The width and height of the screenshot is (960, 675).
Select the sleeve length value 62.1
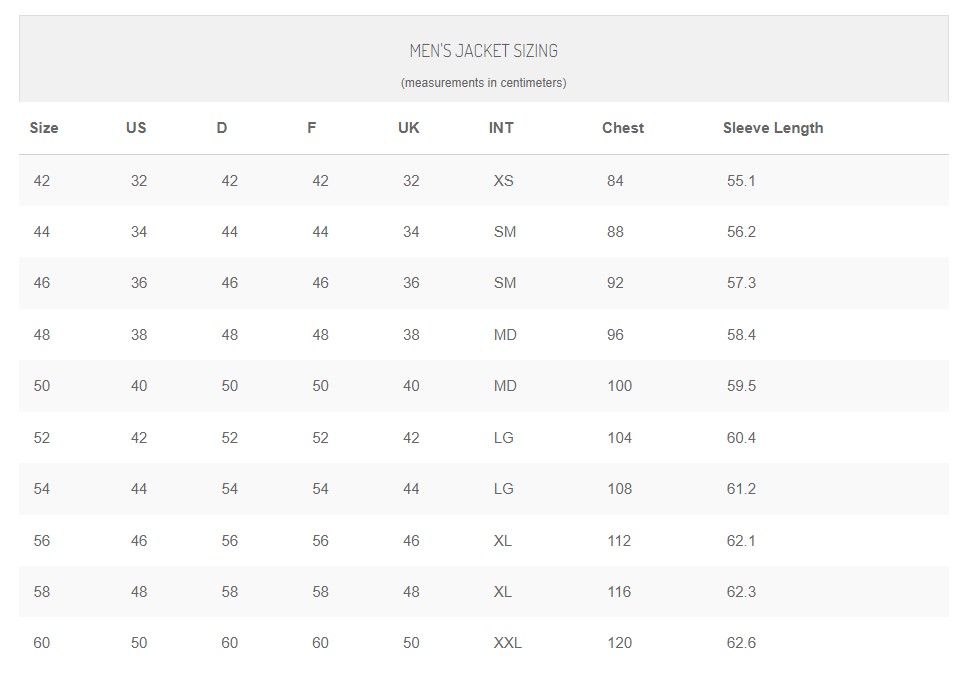[x=741, y=541]
